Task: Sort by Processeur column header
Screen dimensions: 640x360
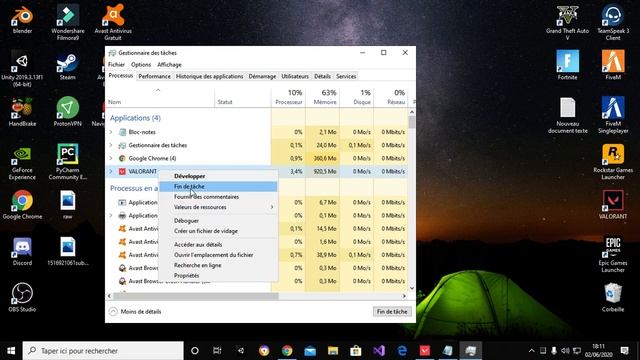Action: (288, 97)
